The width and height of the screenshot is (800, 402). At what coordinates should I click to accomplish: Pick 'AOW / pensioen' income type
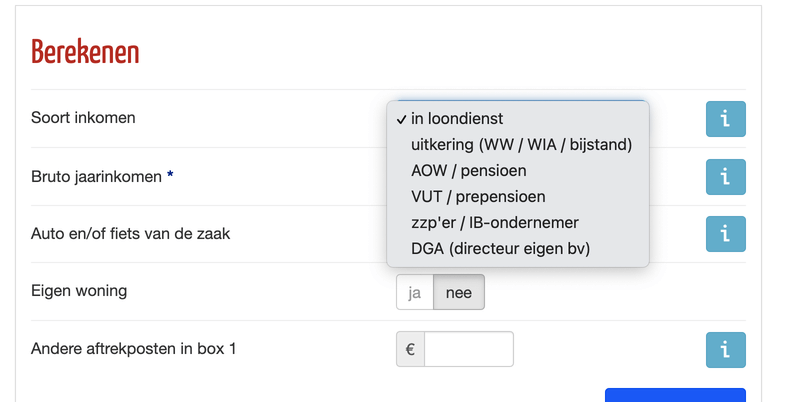pyautogui.click(x=468, y=171)
